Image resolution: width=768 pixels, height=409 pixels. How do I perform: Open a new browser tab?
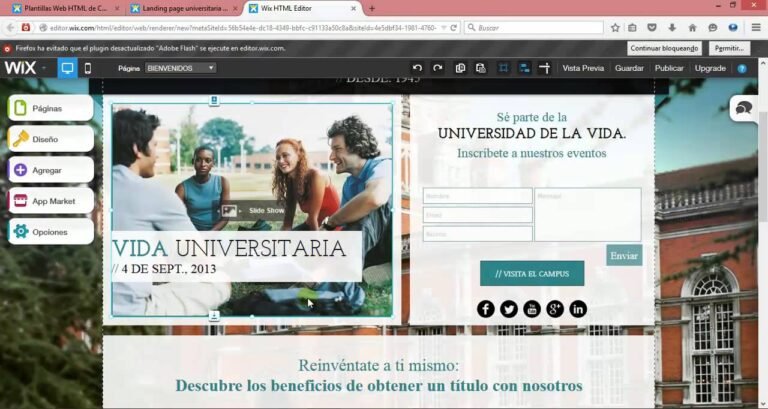[372, 8]
